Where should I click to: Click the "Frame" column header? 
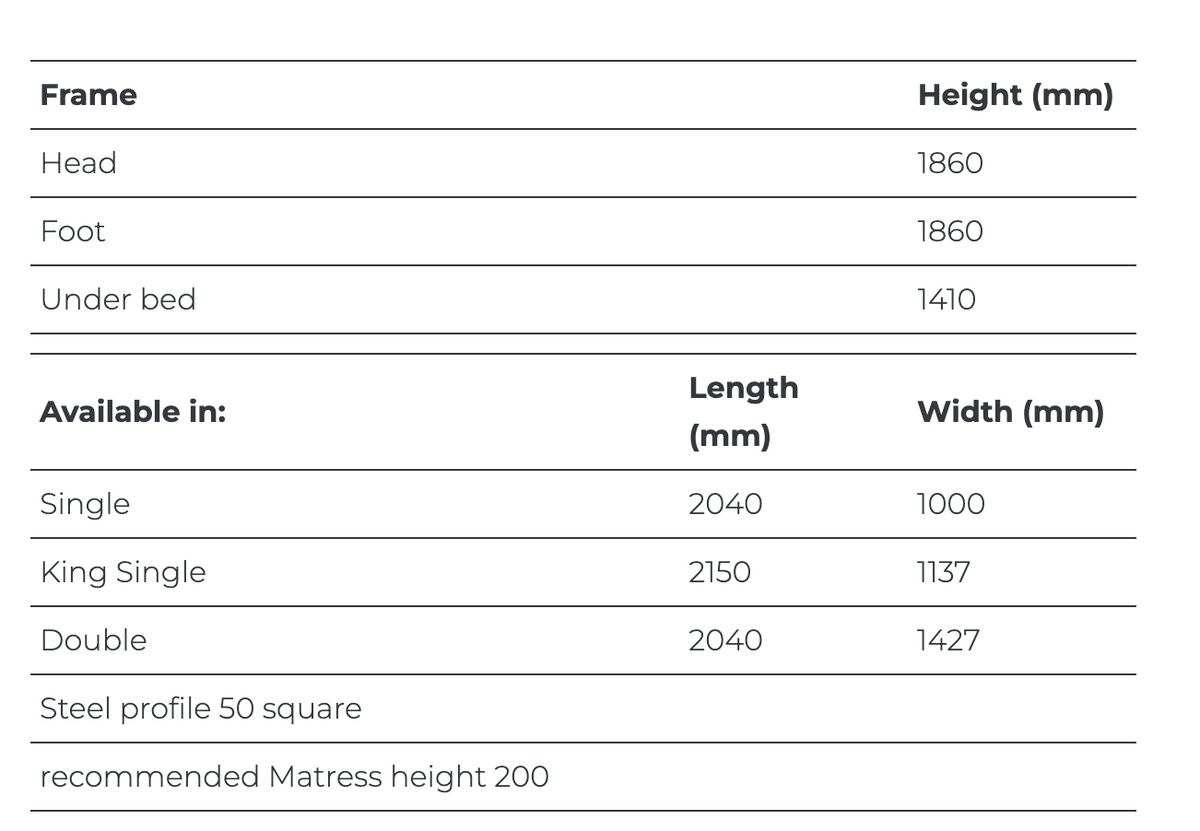pos(88,95)
